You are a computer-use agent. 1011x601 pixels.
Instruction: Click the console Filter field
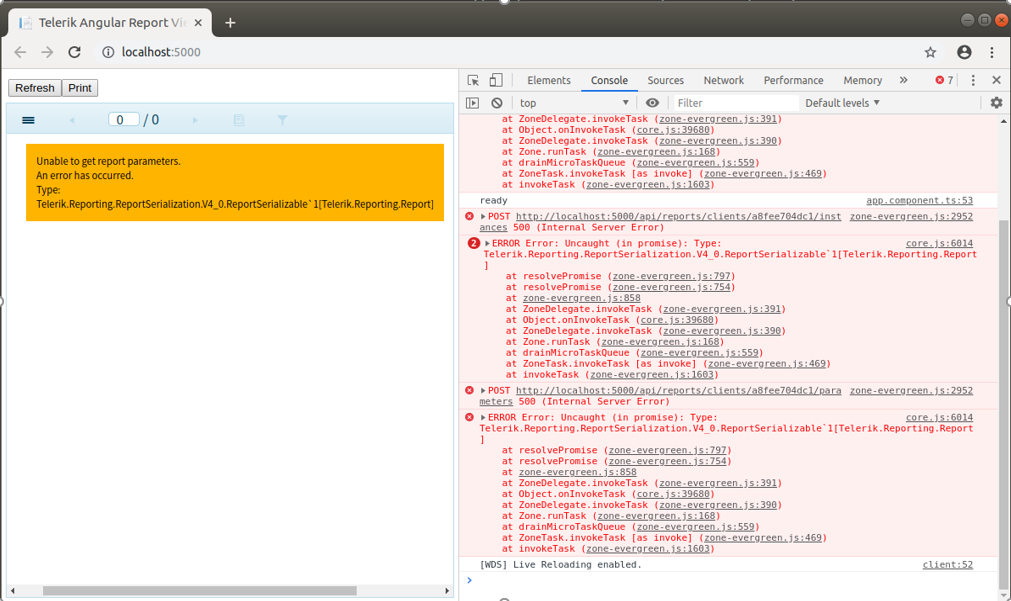[x=735, y=103]
